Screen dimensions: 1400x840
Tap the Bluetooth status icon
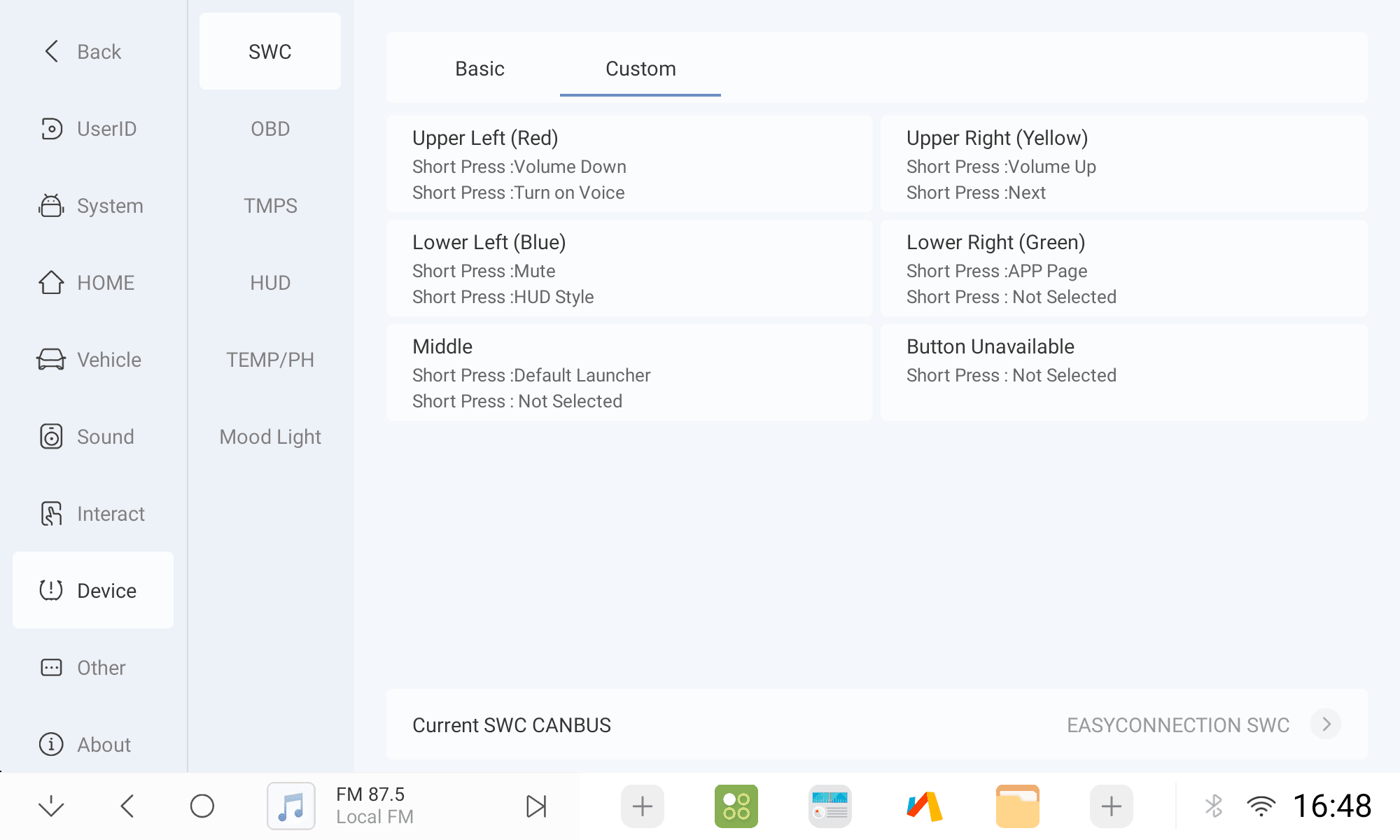tap(1214, 806)
